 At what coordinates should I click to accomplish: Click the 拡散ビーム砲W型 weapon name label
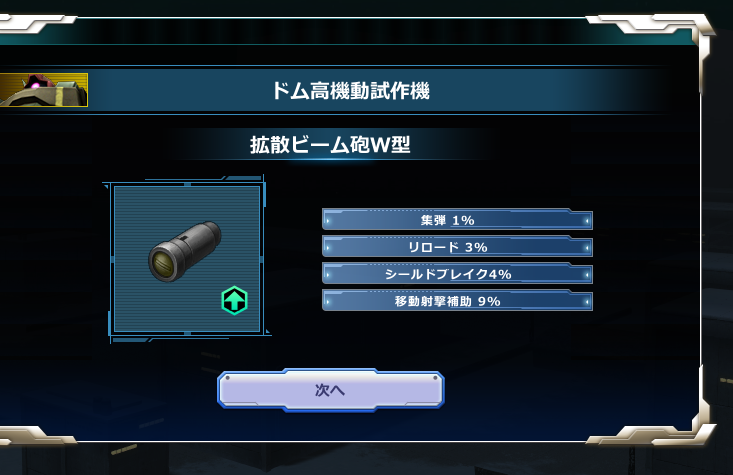(x=330, y=145)
